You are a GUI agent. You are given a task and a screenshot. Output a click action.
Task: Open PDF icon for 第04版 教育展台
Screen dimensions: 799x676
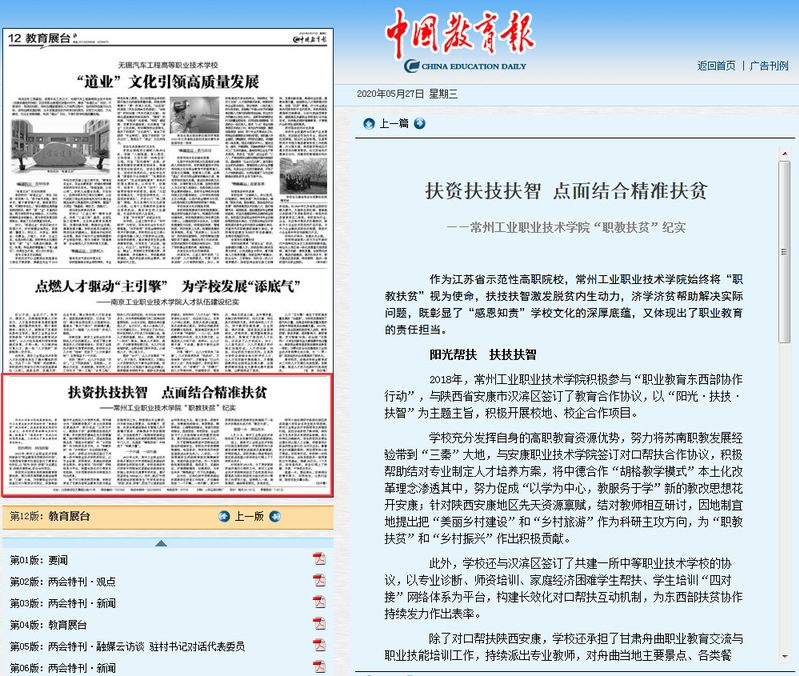click(x=319, y=624)
